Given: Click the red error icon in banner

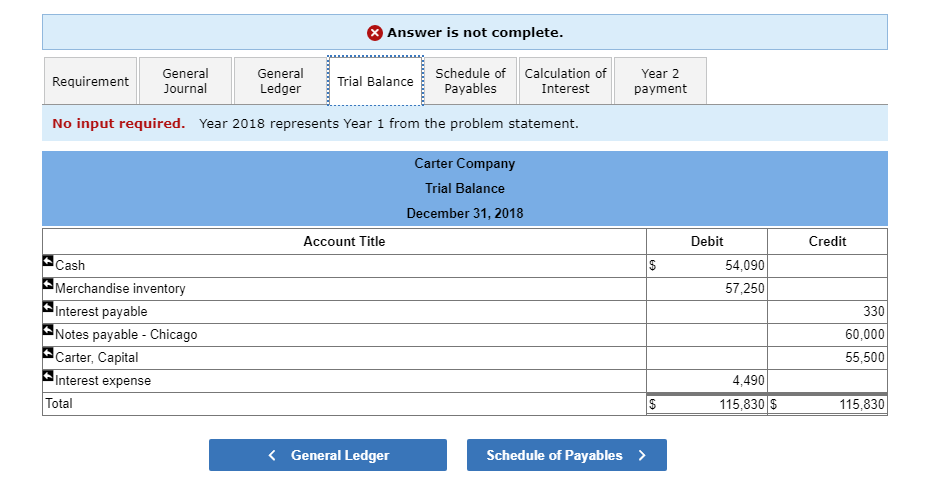Looking at the screenshot, I should [x=375, y=33].
